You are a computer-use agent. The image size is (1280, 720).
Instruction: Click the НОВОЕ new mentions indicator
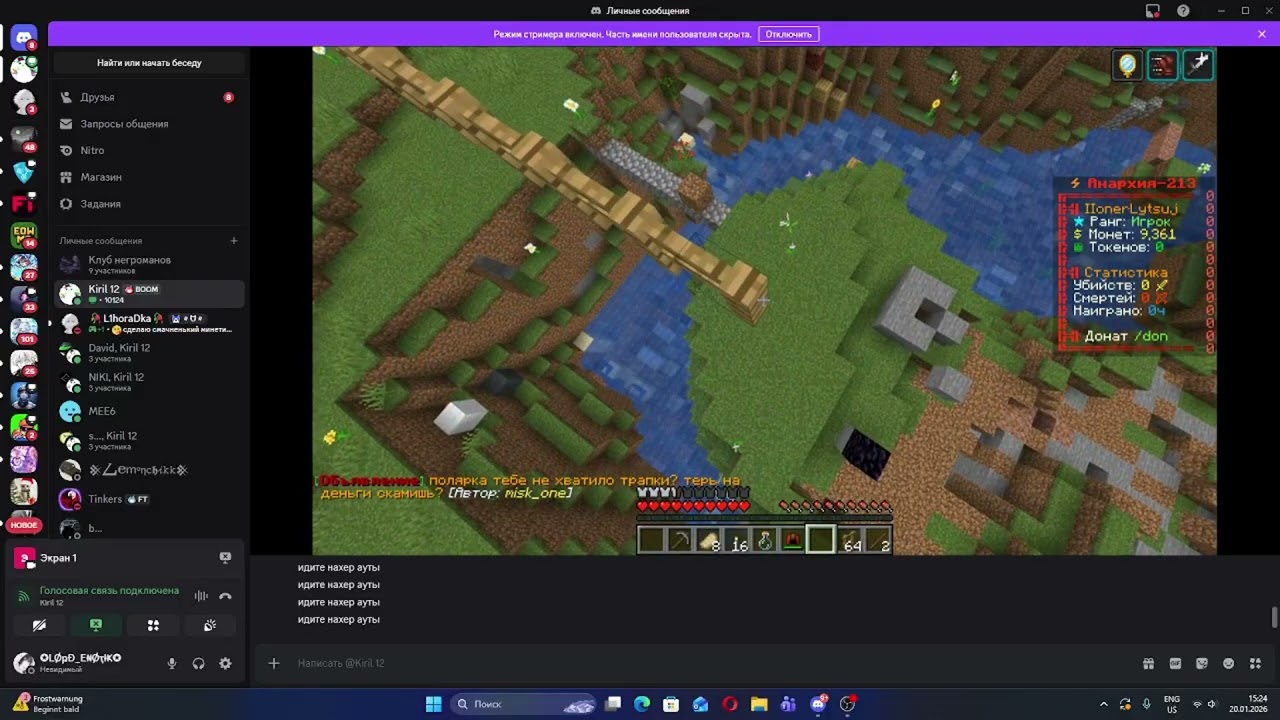(x=24, y=525)
